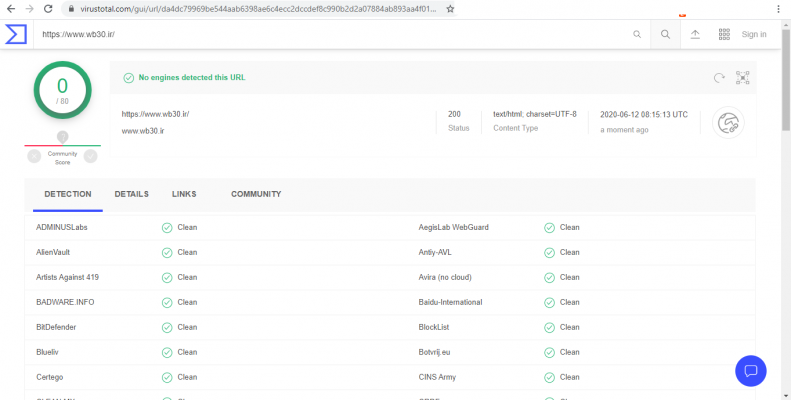Open the graph/similar search icon beside reanalyze
The image size is (791, 400).
coord(743,78)
